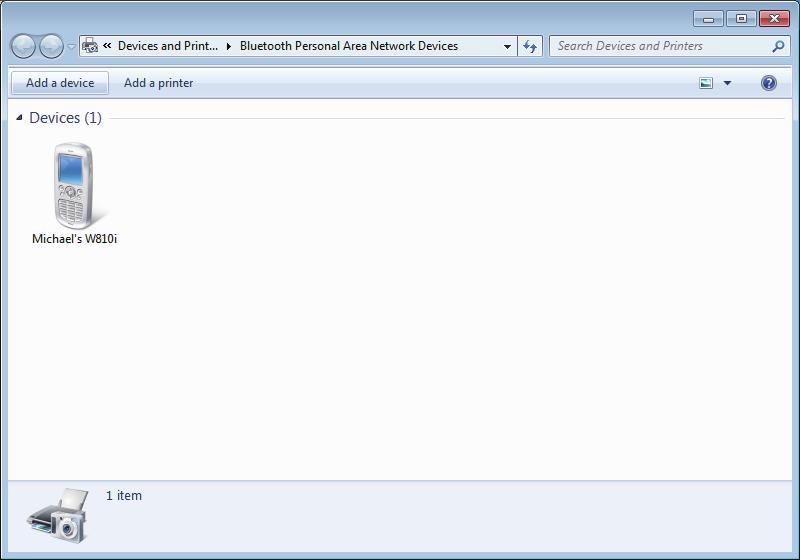The image size is (800, 560).
Task: Expand the hidden breadcrumb chevron in address bar
Action: pyautogui.click(x=107, y=45)
